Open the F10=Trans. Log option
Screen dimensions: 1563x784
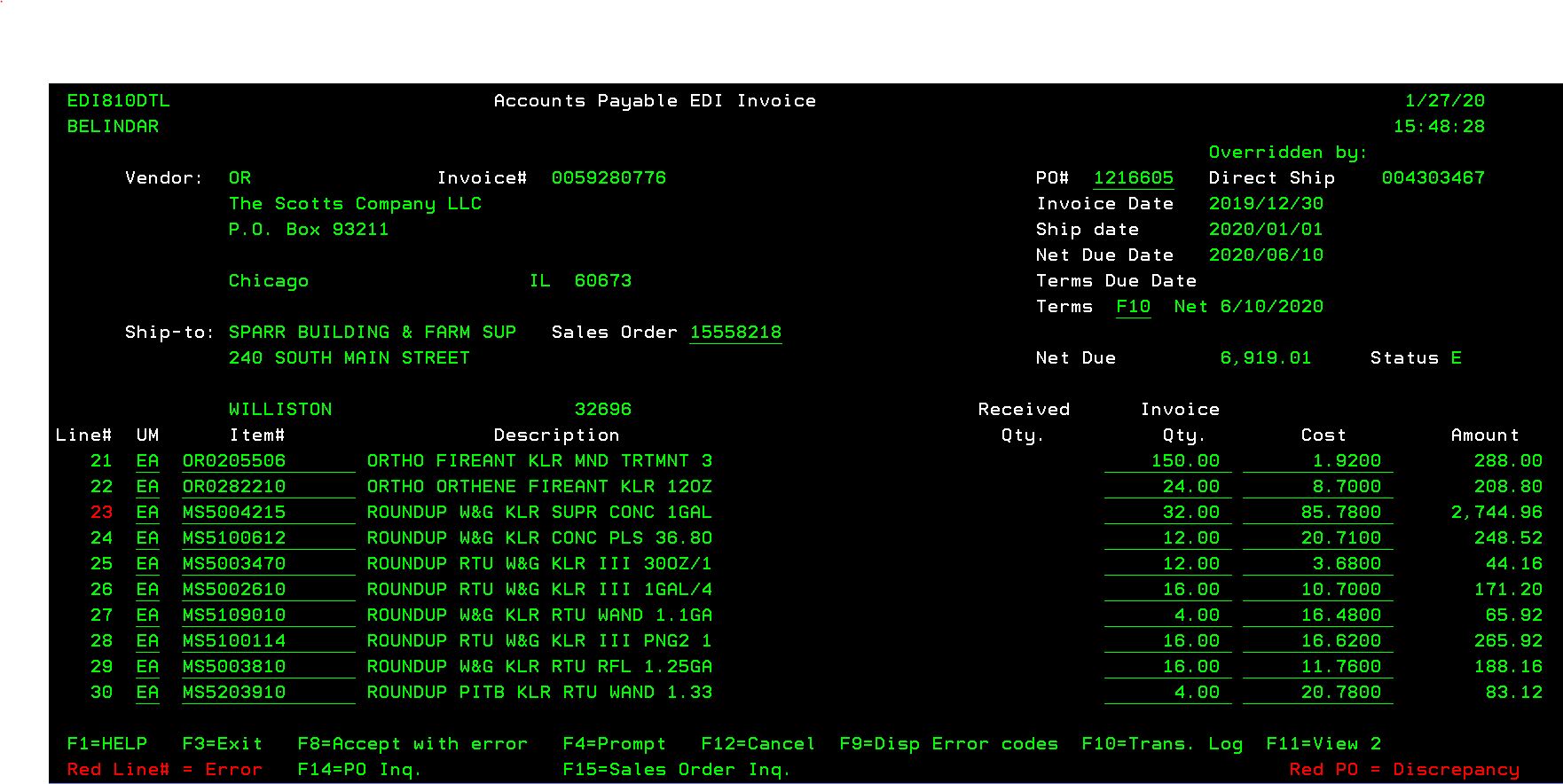pos(1162,744)
